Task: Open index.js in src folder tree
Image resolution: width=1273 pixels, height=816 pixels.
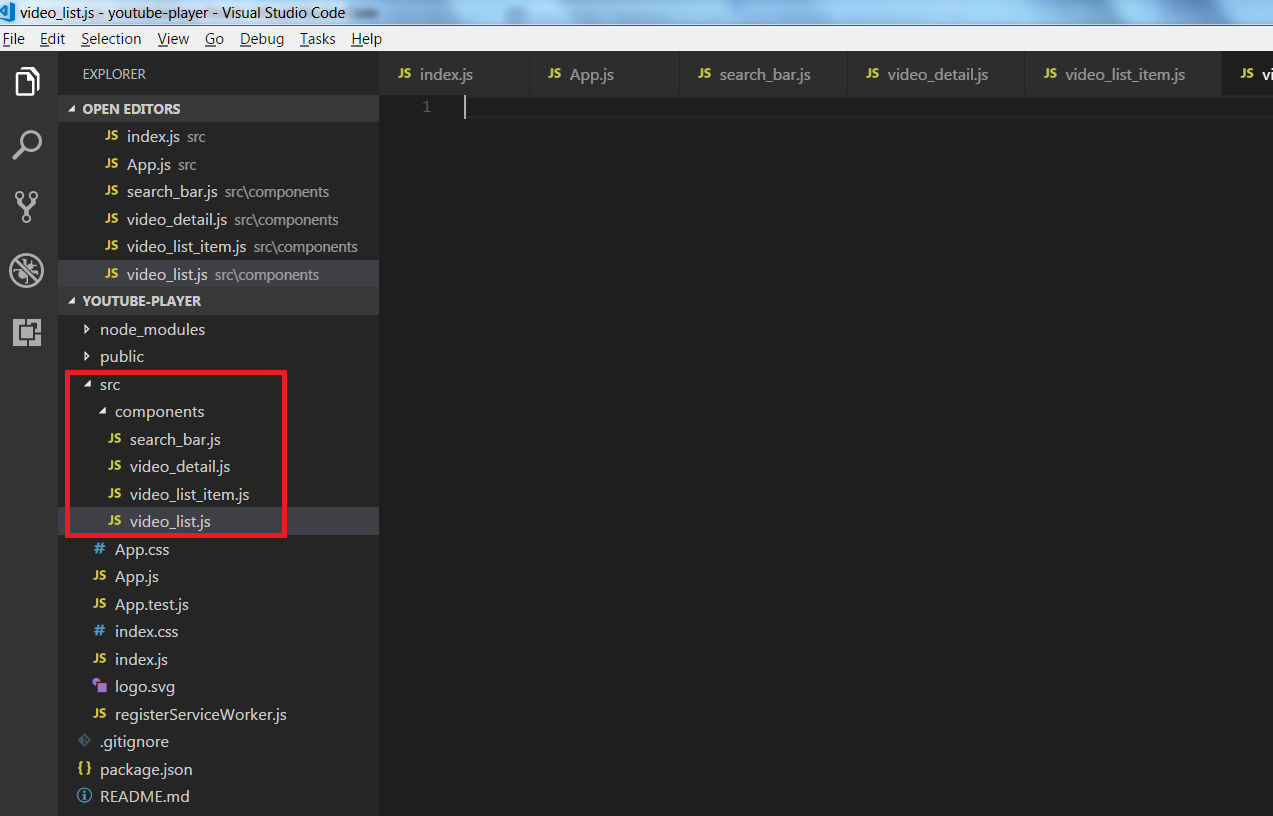Action: pos(218,659)
